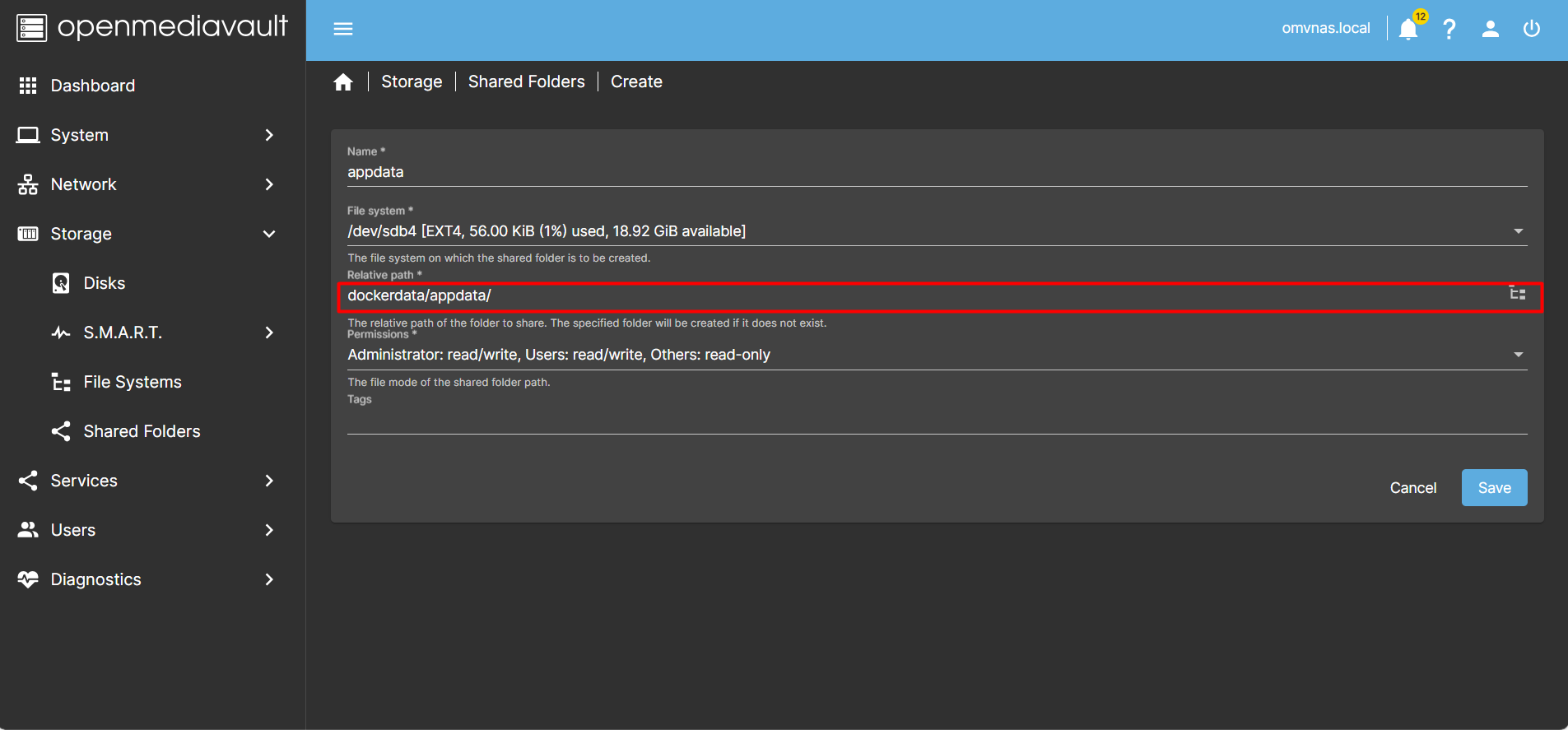Screen dimensions: 1568x730
Task: Click the File Systems tree icon
Action: (61, 382)
